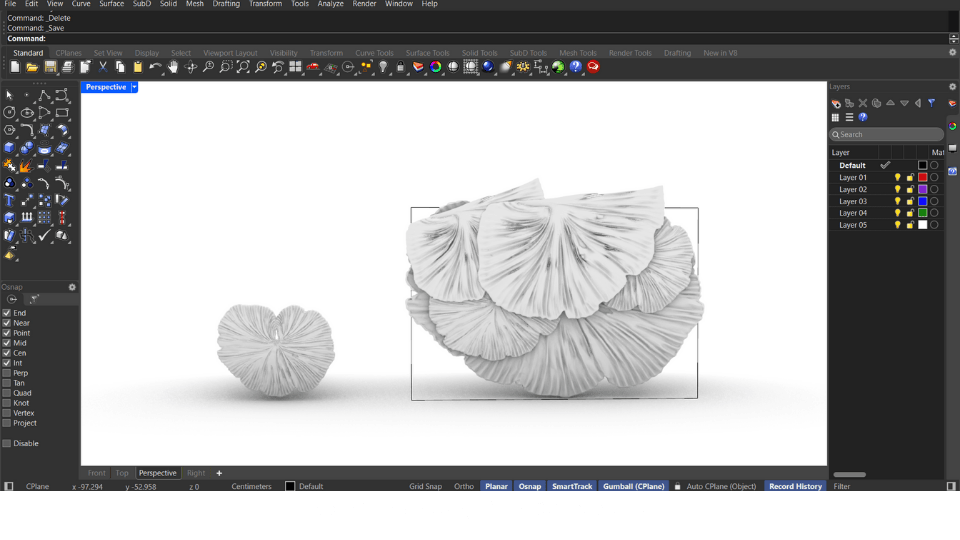This screenshot has height=540, width=960.
Task: Open the Perspective viewport dropdown arrow
Action: tap(135, 87)
